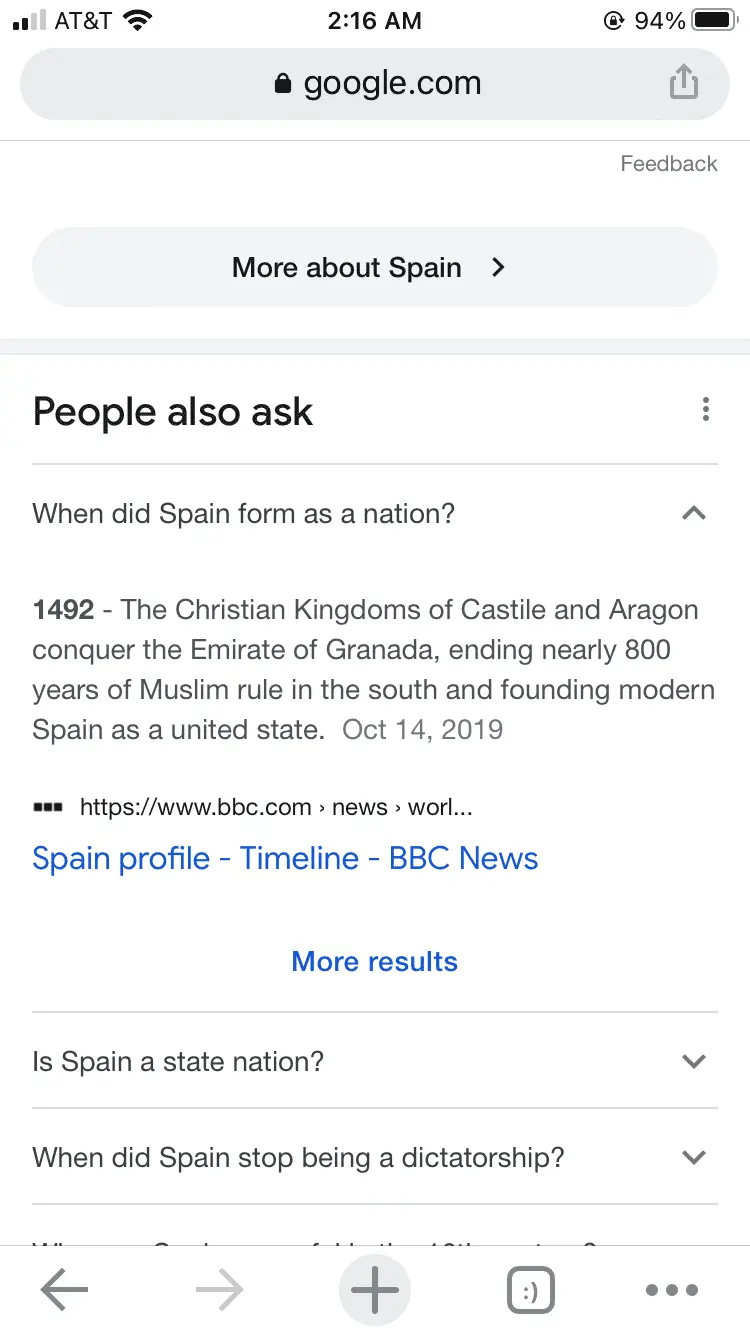Image resolution: width=750 pixels, height=1334 pixels.
Task: Open the tab switcher icon
Action: click(531, 1290)
